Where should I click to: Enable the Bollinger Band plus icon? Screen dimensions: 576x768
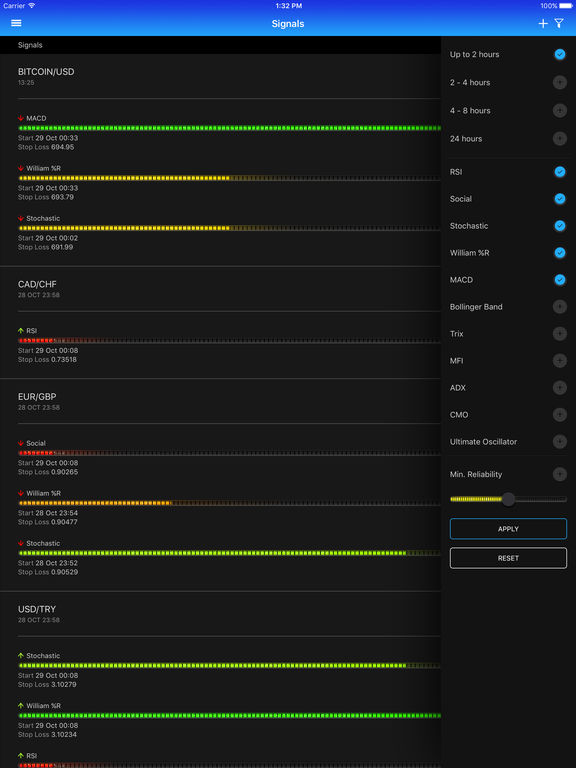[x=560, y=307]
